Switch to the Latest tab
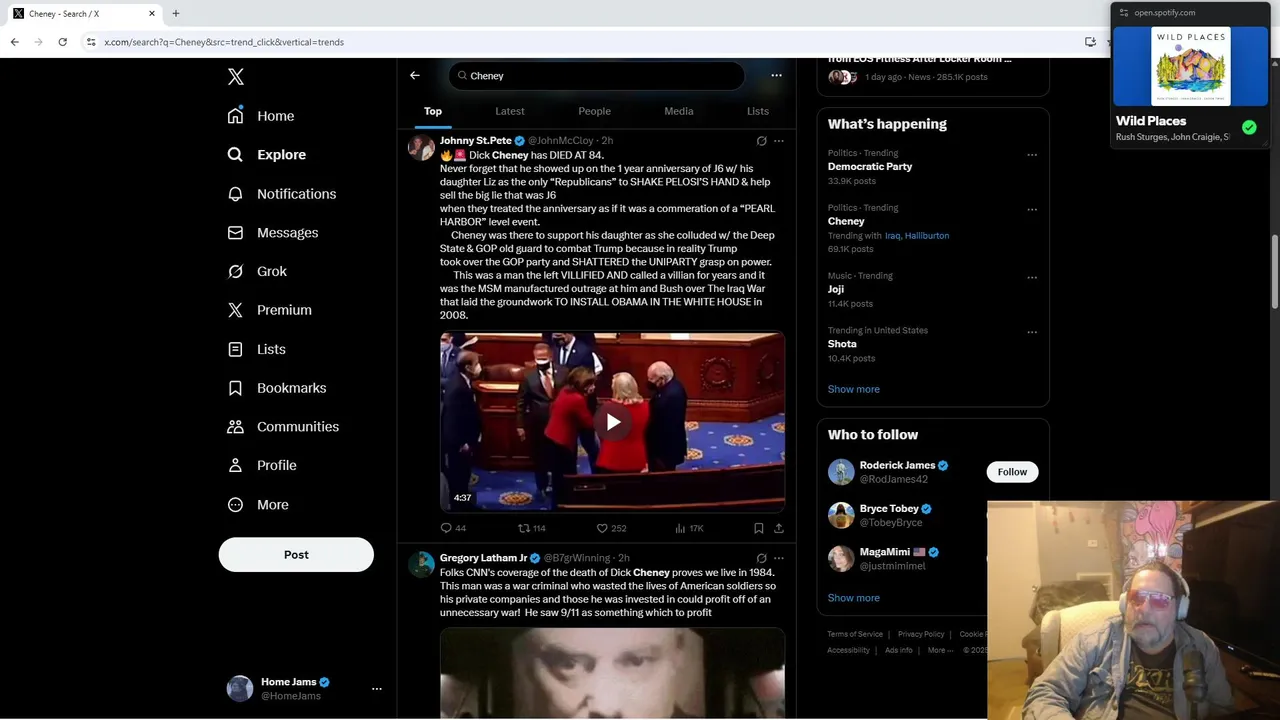1280x720 pixels. click(510, 111)
